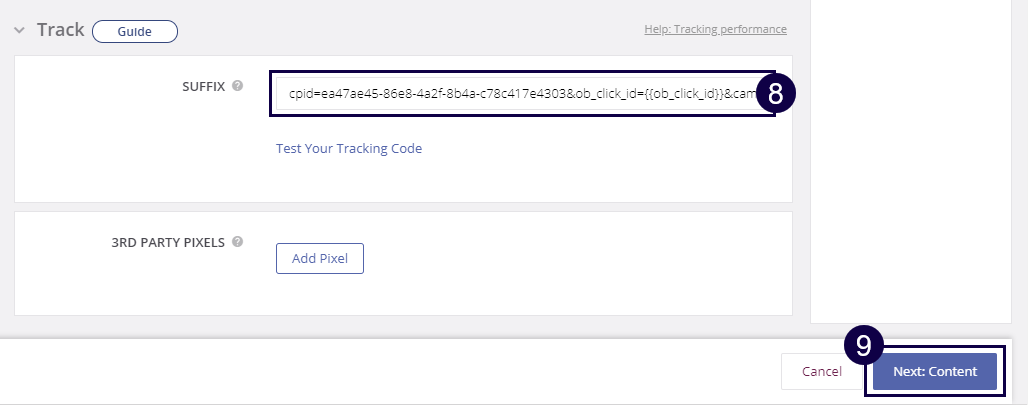Click Test Your Tracking Code link

(349, 148)
